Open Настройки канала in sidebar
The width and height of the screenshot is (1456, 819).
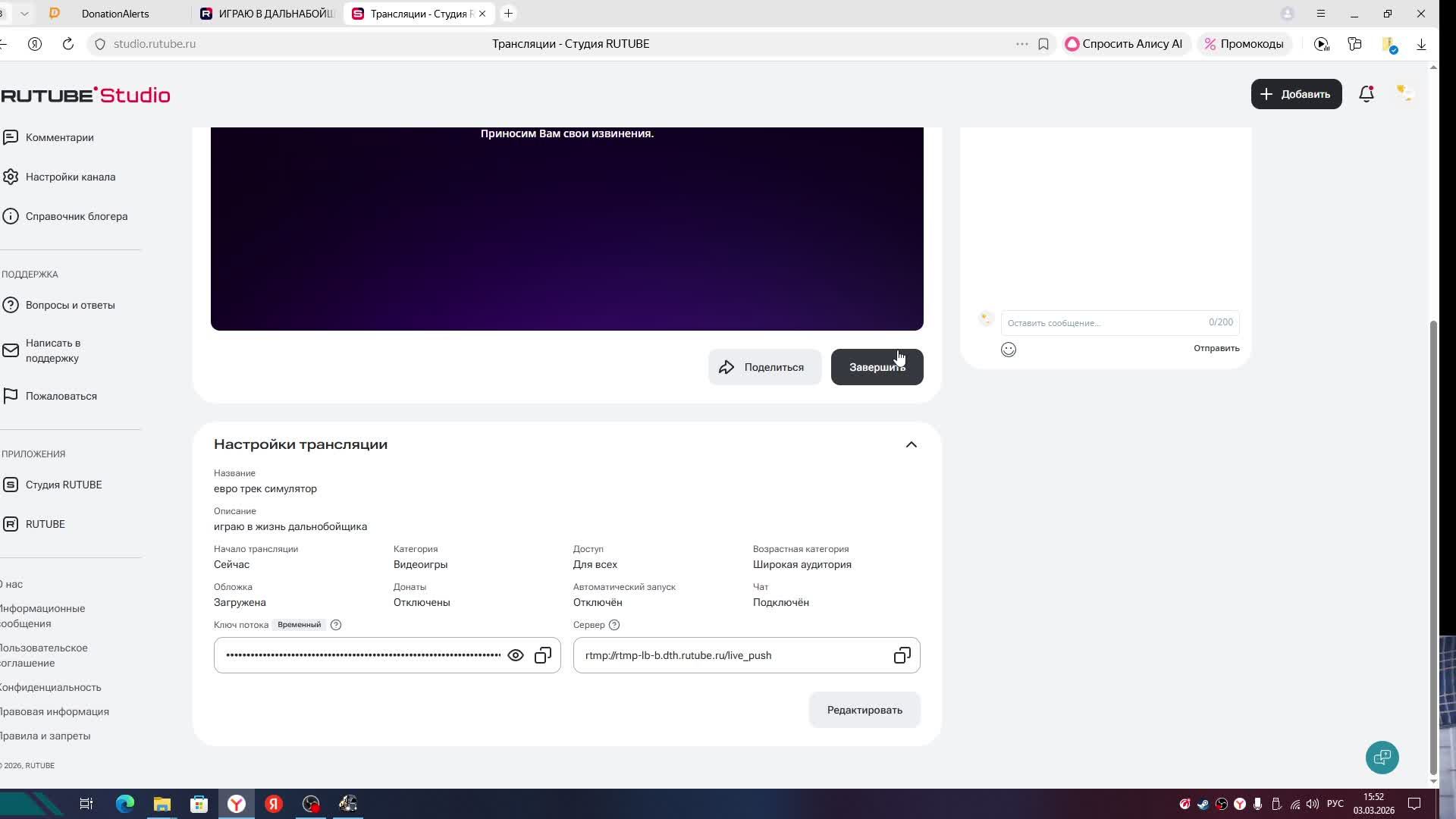point(70,177)
